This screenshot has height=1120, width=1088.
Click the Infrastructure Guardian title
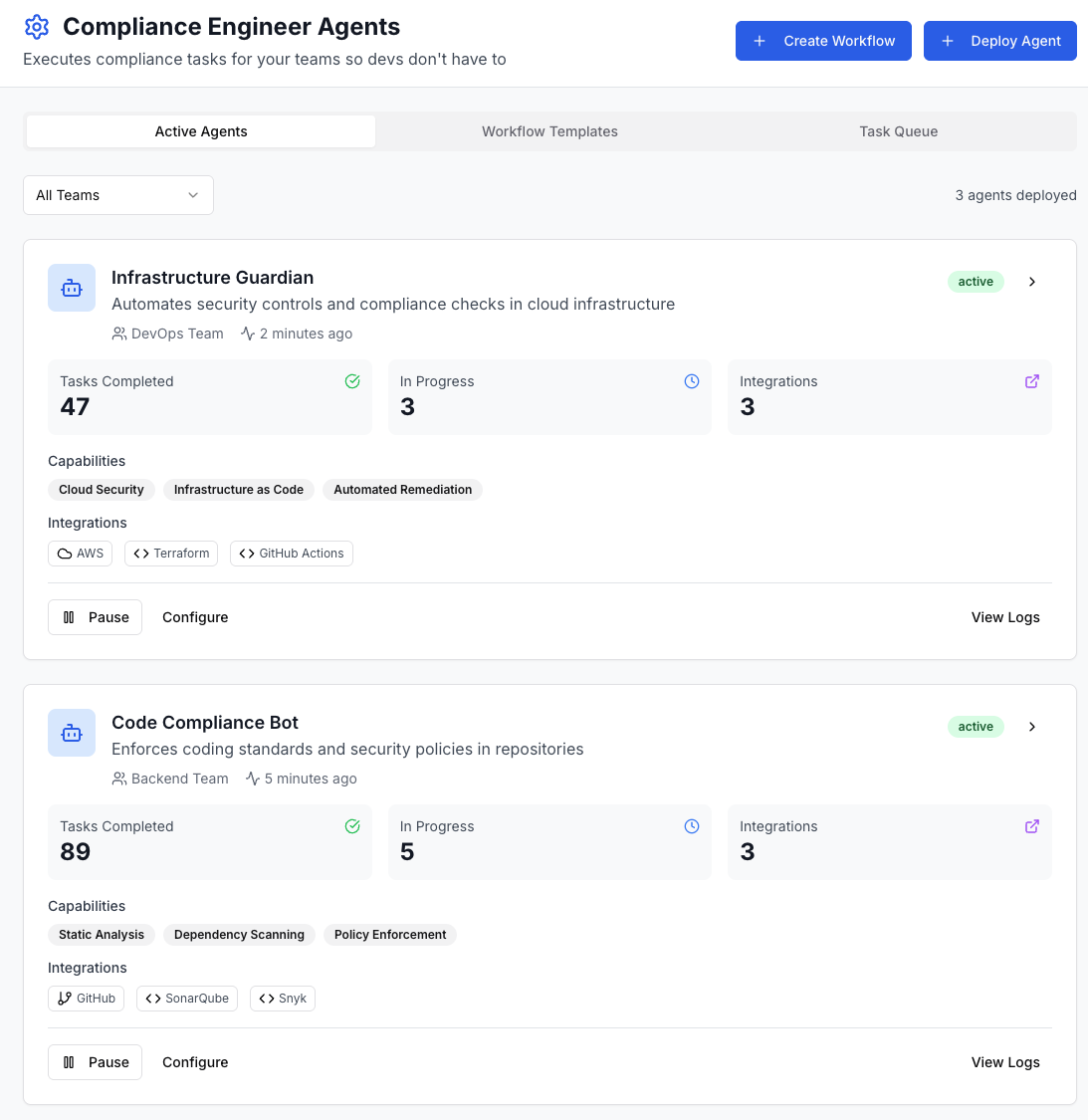pos(212,277)
